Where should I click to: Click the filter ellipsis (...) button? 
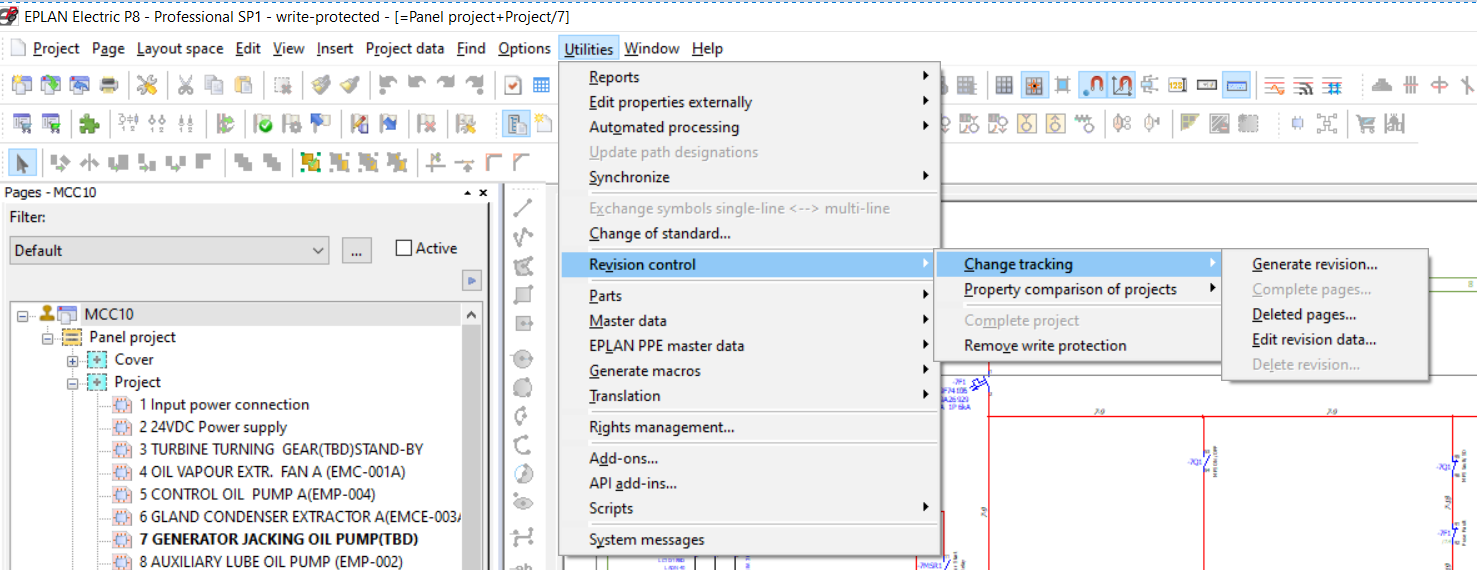click(357, 250)
